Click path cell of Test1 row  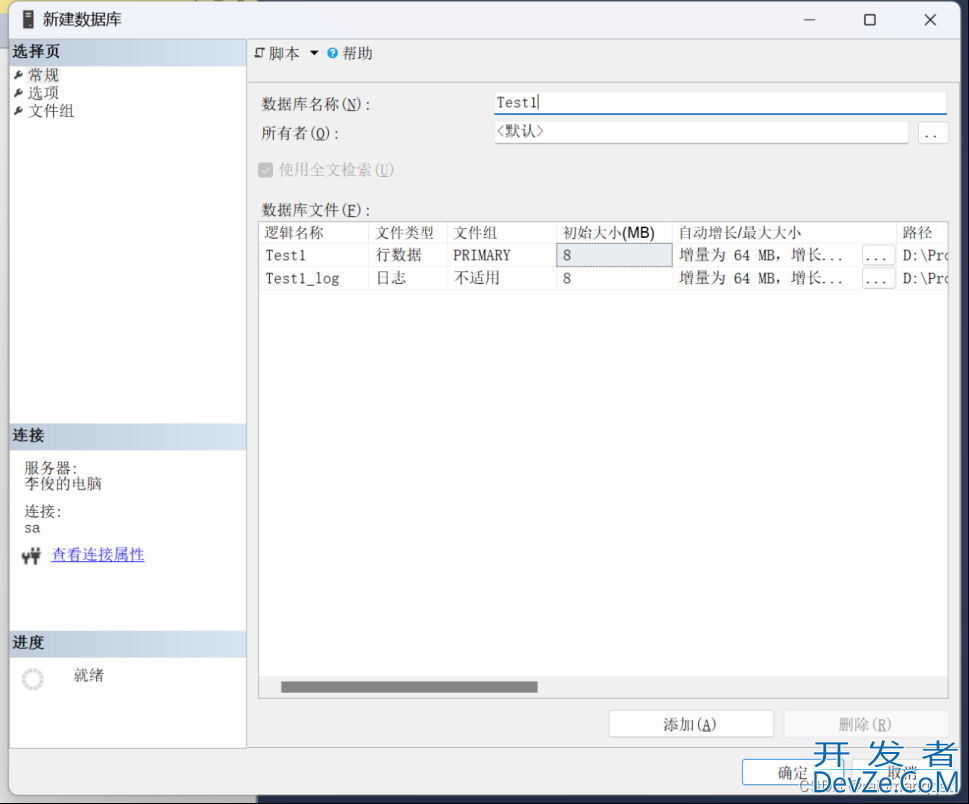coord(922,255)
